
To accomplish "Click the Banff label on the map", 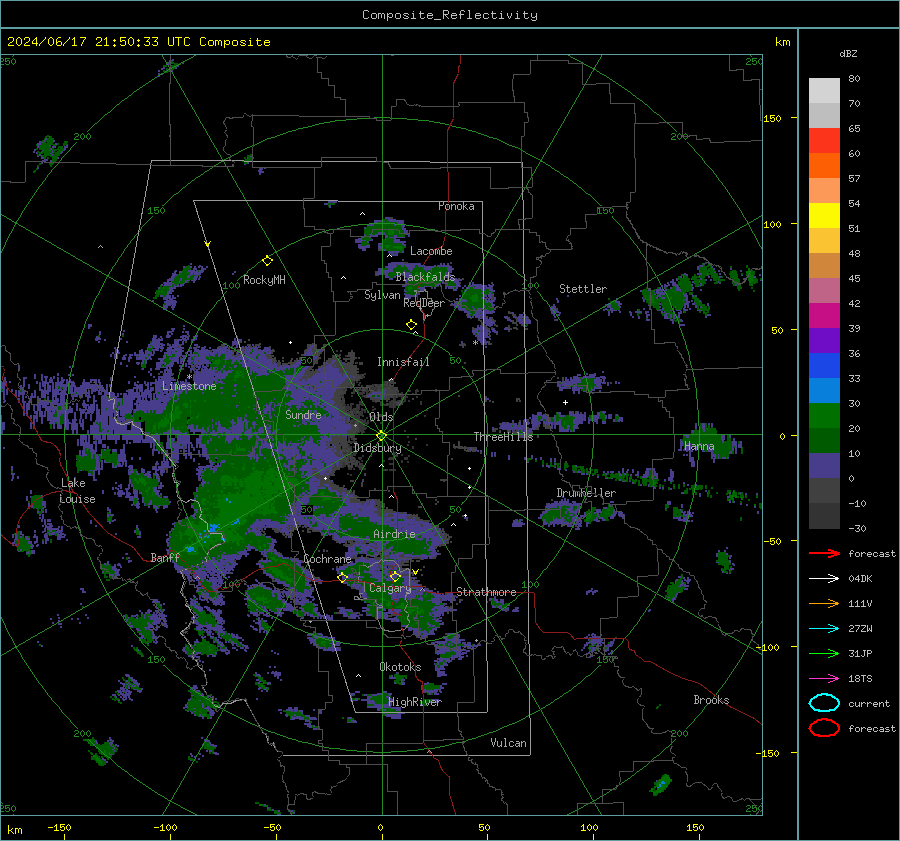I will [165, 557].
